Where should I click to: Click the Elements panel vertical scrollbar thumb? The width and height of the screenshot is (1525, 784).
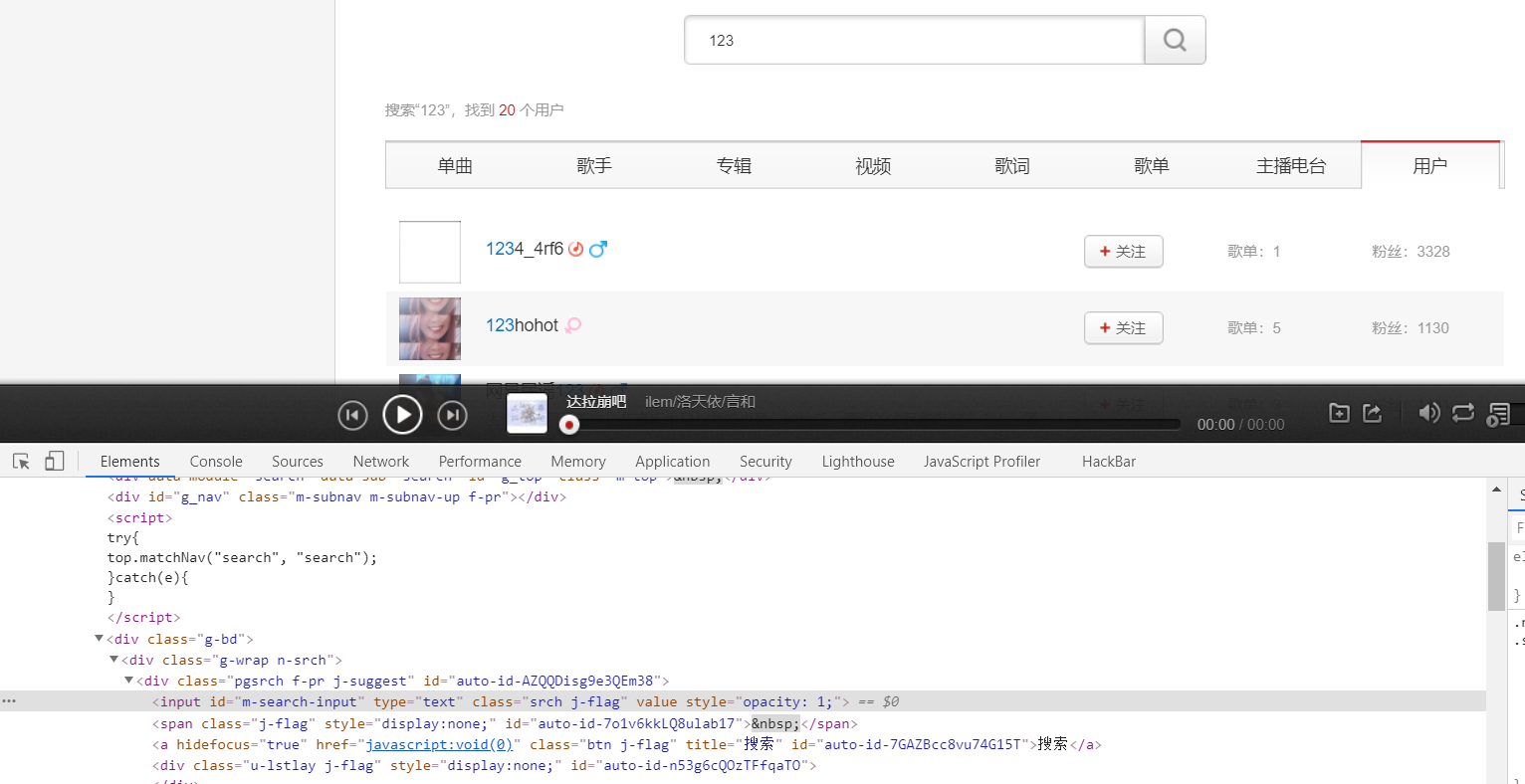coord(1496,576)
